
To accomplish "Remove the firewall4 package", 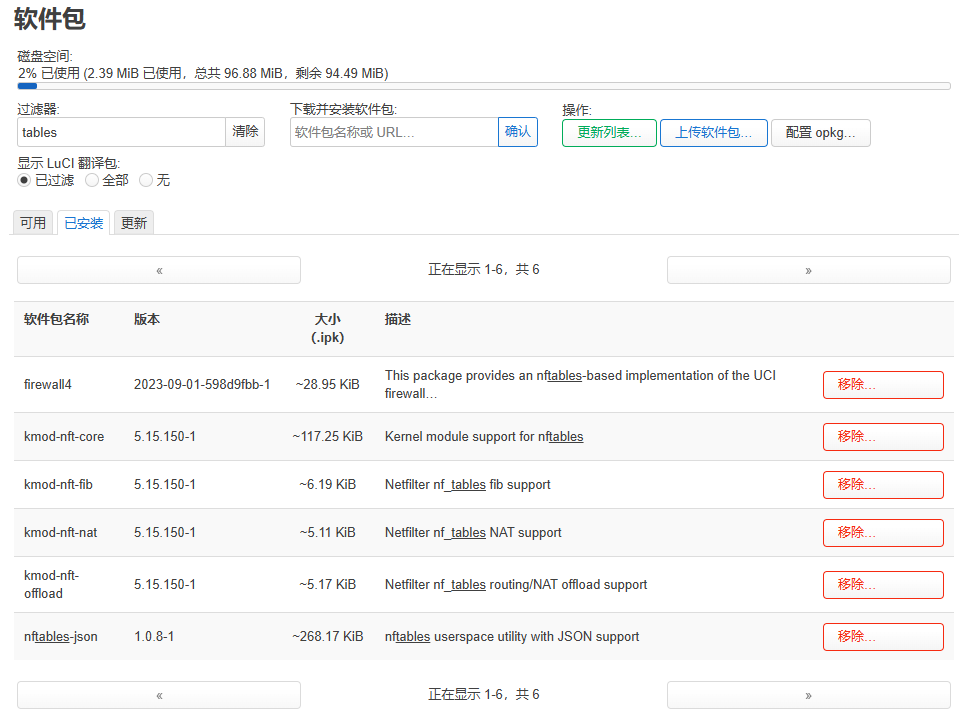I will [882, 385].
